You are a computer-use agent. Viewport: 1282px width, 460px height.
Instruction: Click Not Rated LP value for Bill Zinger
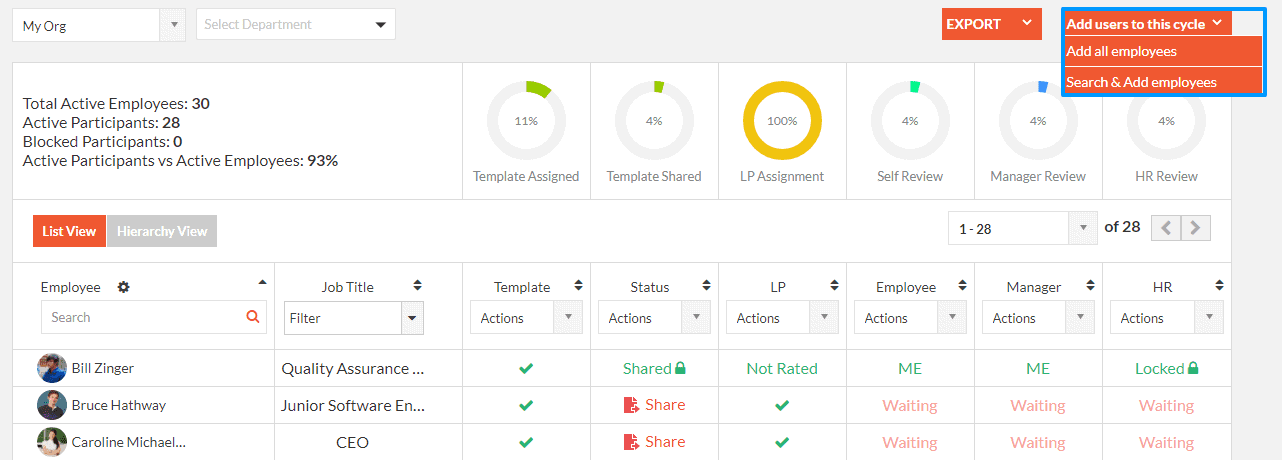click(782, 368)
